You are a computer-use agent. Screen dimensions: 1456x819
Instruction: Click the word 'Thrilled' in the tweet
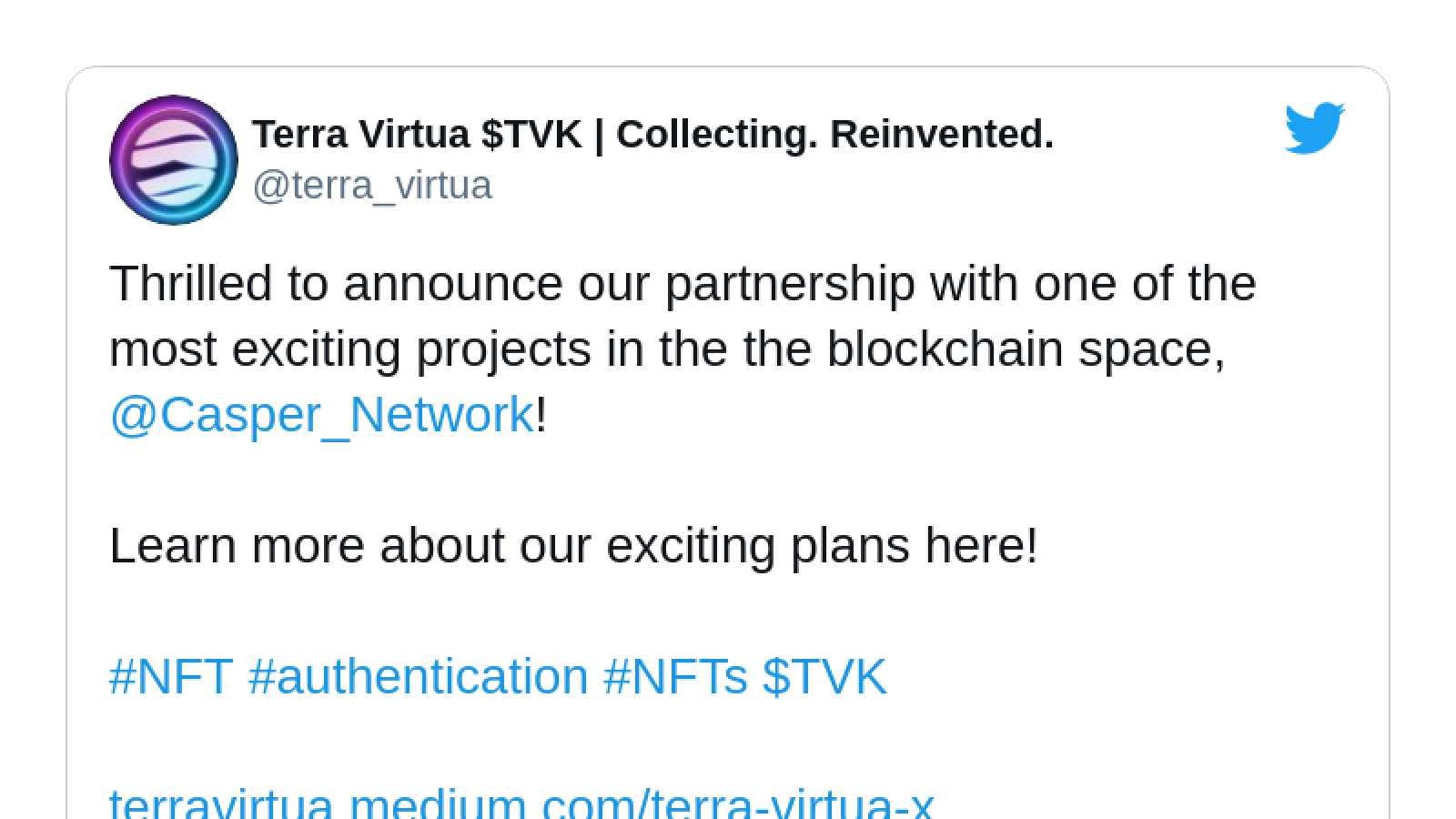pyautogui.click(x=191, y=283)
